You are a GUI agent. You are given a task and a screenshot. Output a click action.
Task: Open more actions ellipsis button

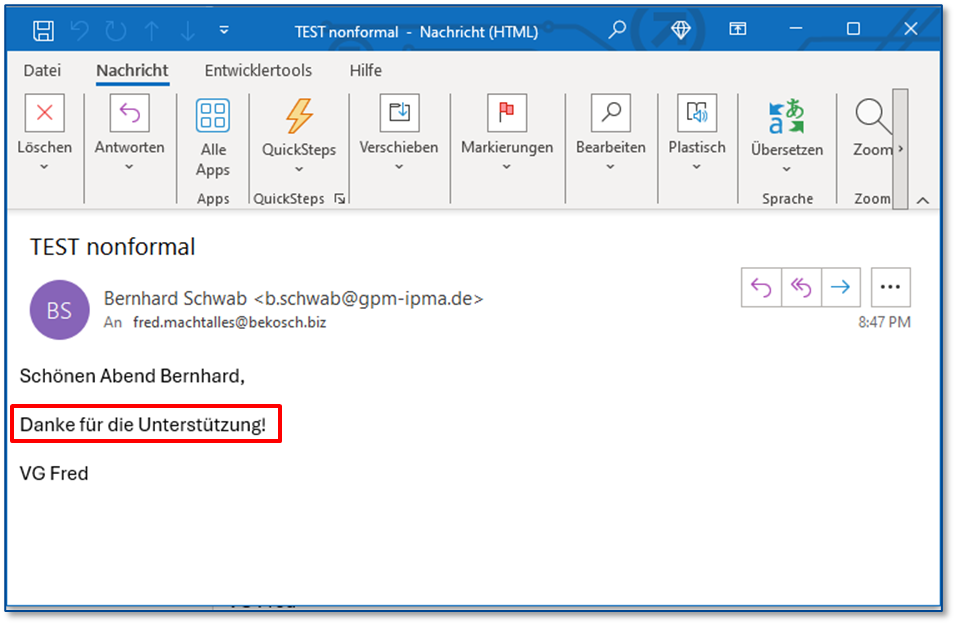point(890,287)
